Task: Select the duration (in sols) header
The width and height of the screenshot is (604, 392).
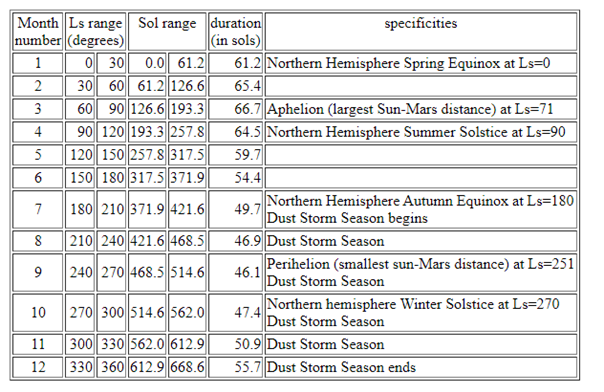Action: [x=235, y=32]
